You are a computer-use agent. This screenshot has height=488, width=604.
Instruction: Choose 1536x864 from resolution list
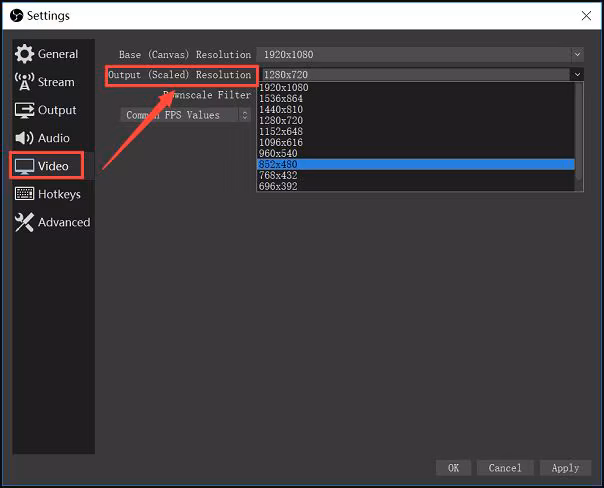click(x=416, y=99)
